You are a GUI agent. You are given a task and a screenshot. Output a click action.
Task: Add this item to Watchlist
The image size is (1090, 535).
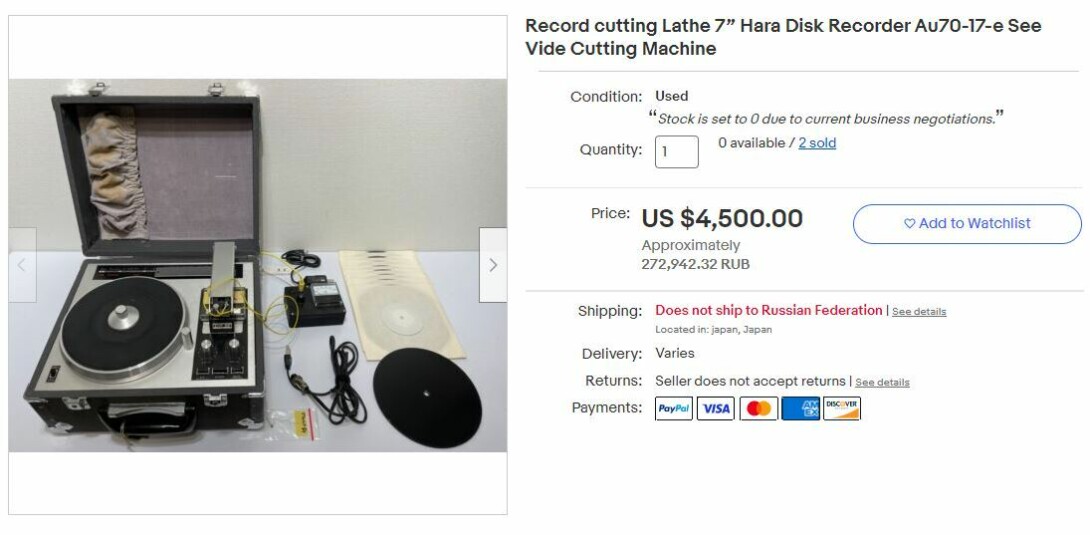[967, 224]
